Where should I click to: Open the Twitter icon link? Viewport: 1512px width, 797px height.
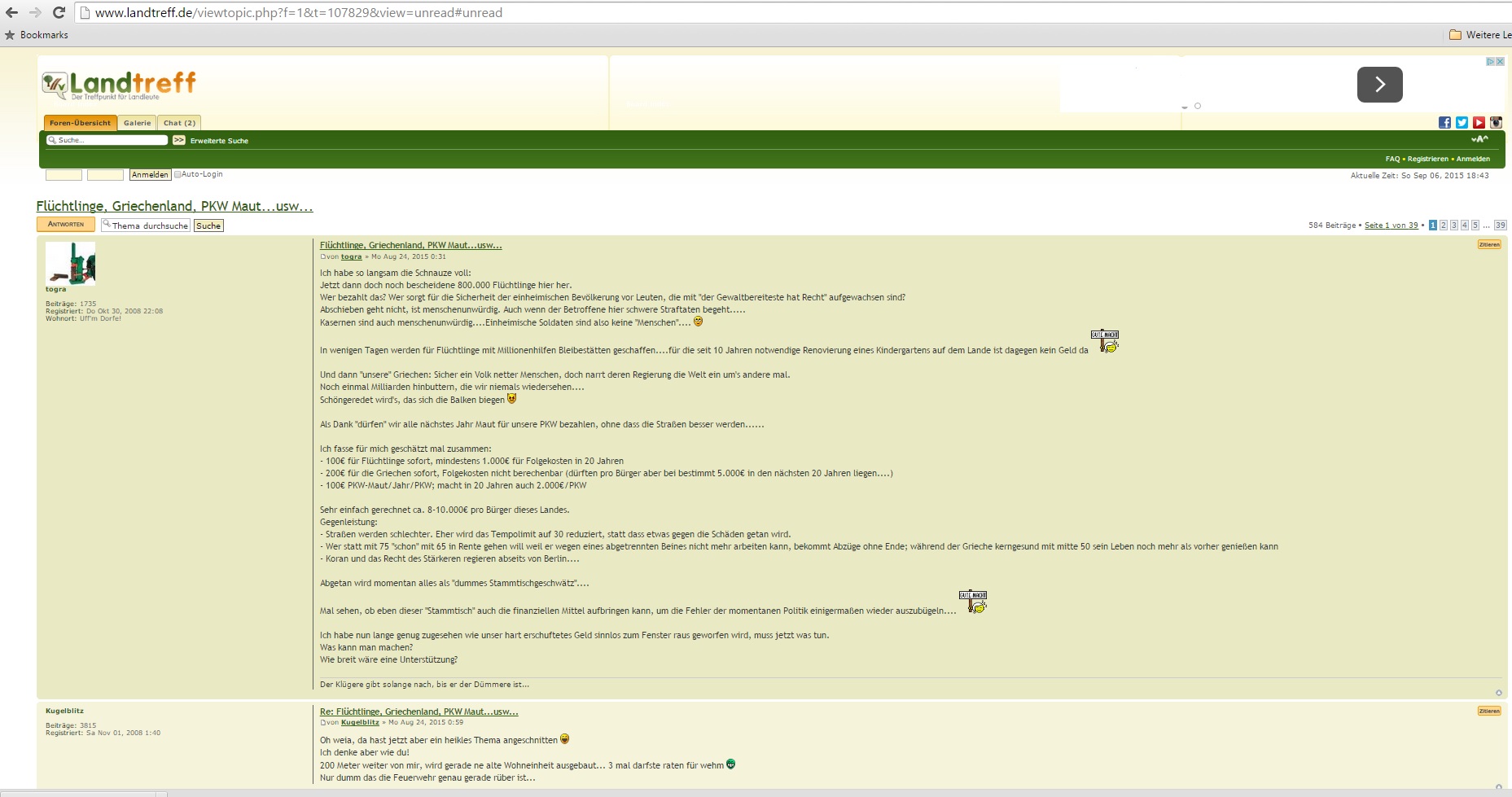pos(1462,123)
